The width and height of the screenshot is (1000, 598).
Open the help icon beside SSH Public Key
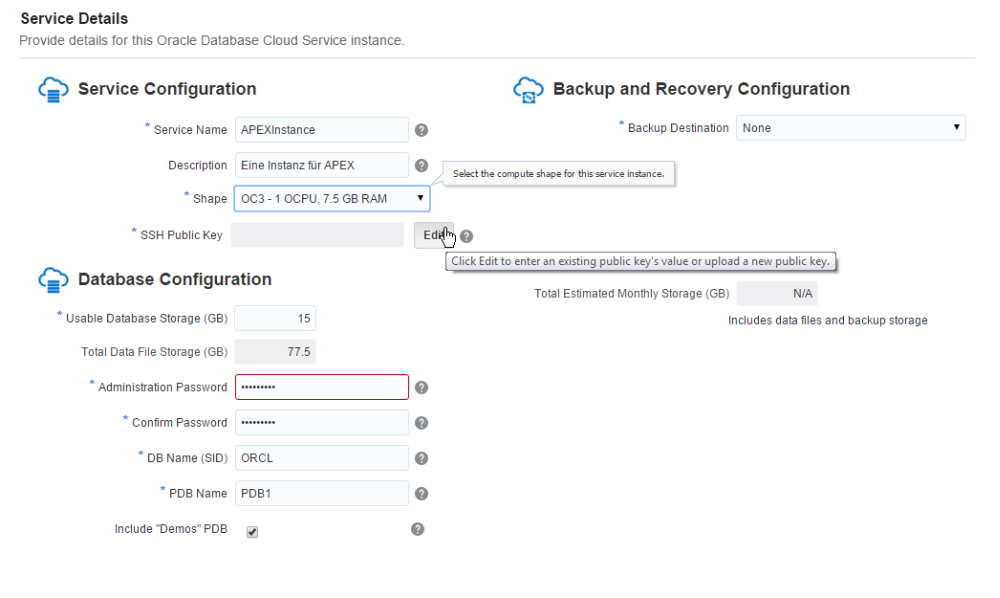click(466, 235)
